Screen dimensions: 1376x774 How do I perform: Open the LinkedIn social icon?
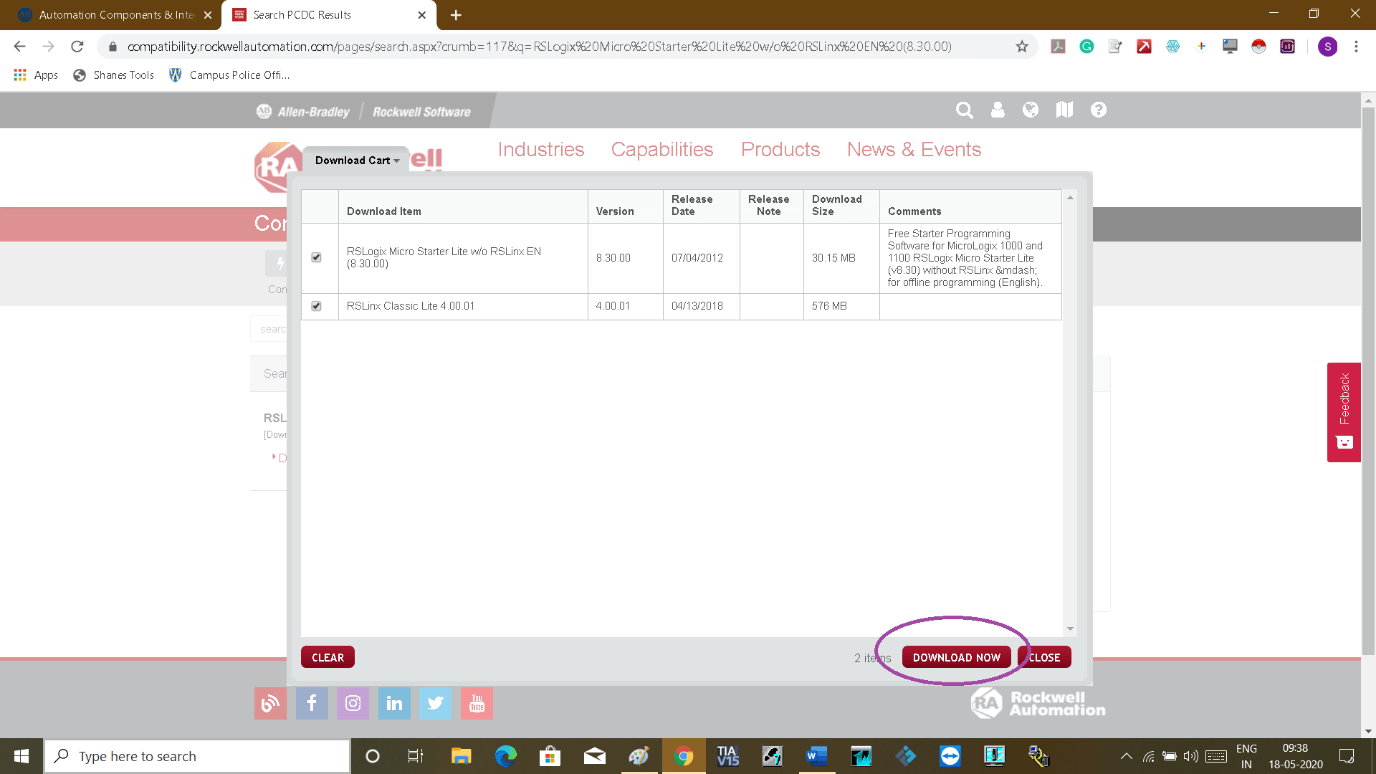tap(394, 703)
